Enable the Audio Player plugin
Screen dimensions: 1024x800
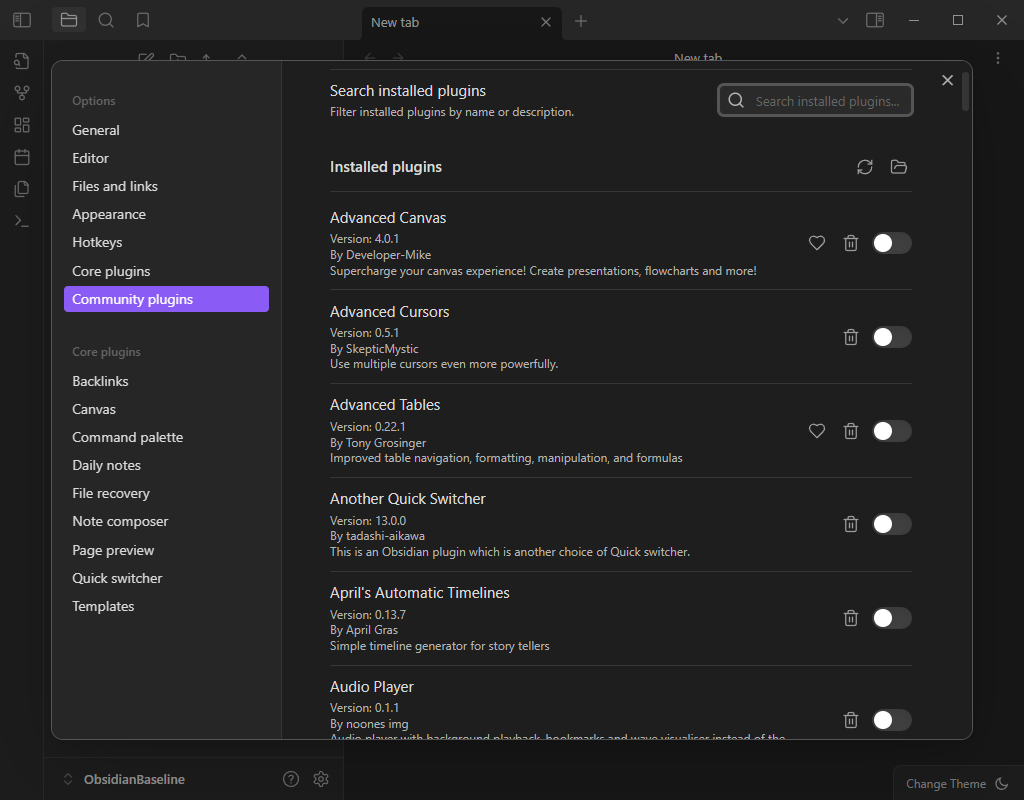coord(892,719)
